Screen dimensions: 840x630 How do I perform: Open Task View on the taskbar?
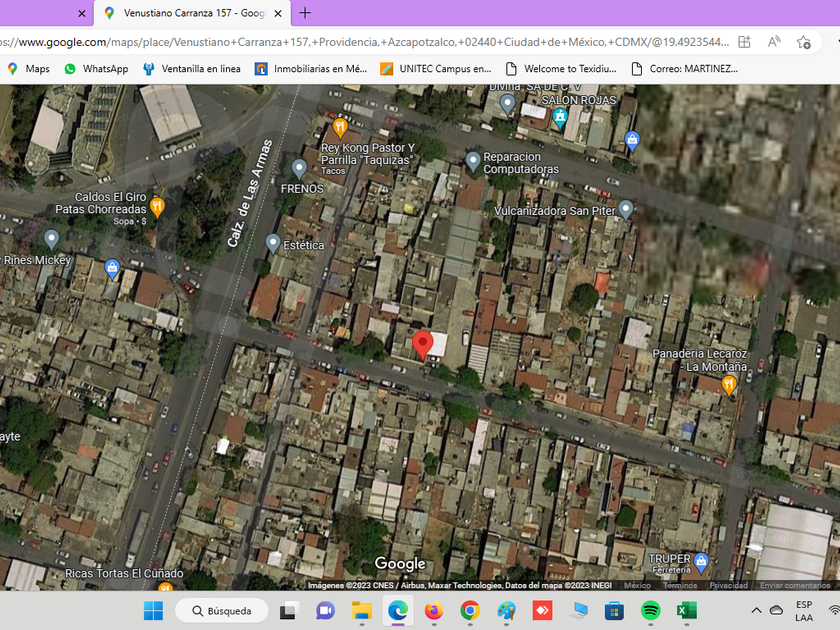[289, 611]
